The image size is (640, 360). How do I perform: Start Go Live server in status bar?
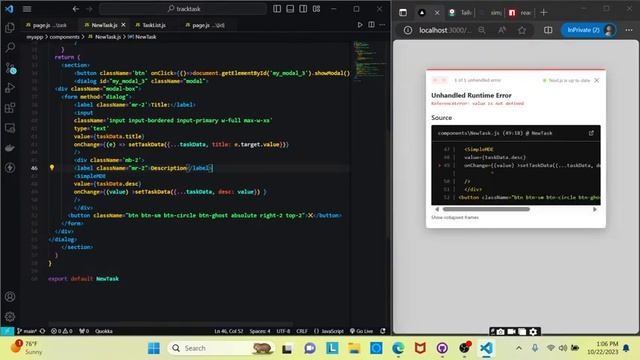[x=362, y=331]
